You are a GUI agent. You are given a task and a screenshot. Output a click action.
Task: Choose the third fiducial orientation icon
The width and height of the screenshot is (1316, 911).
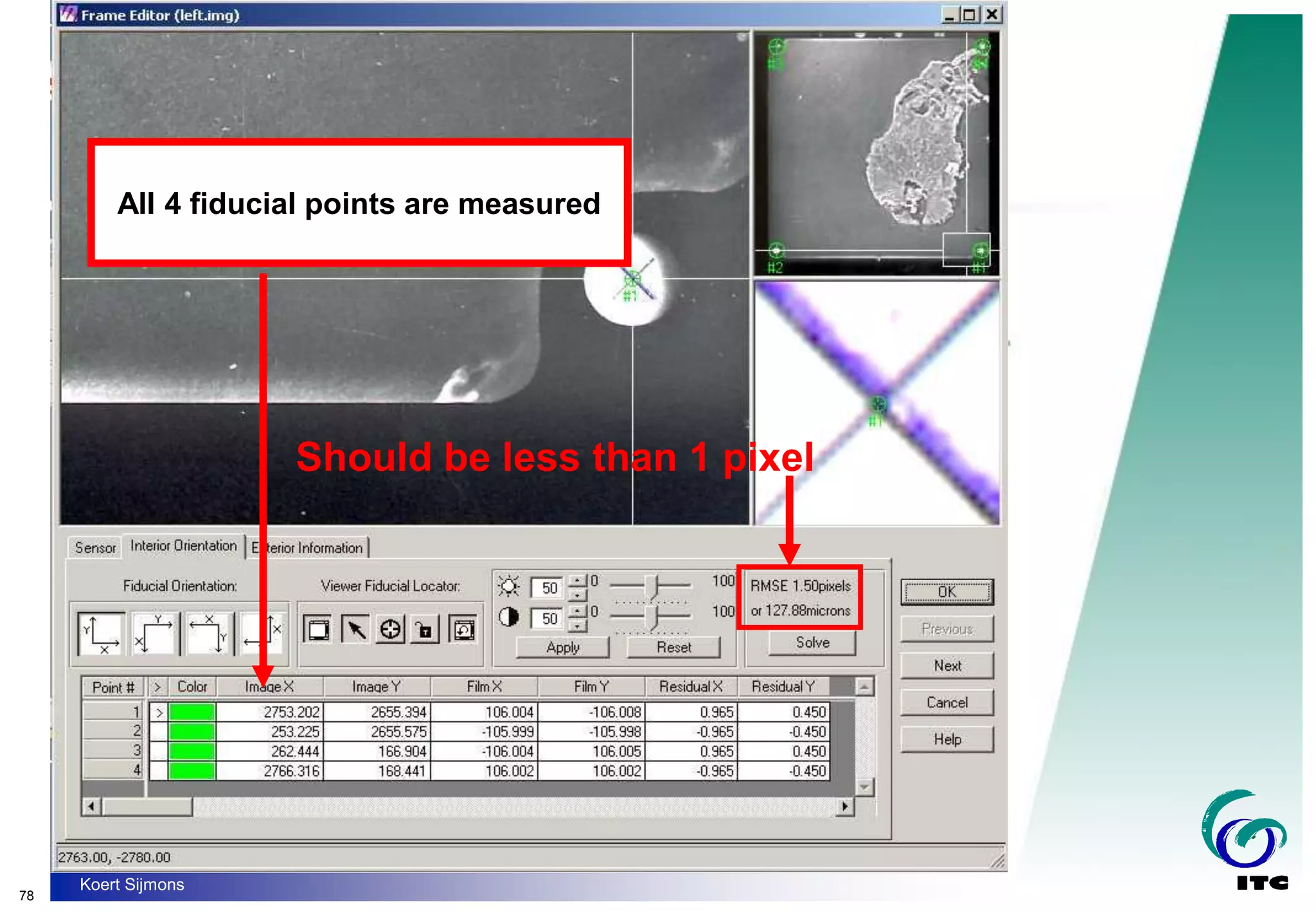point(208,633)
